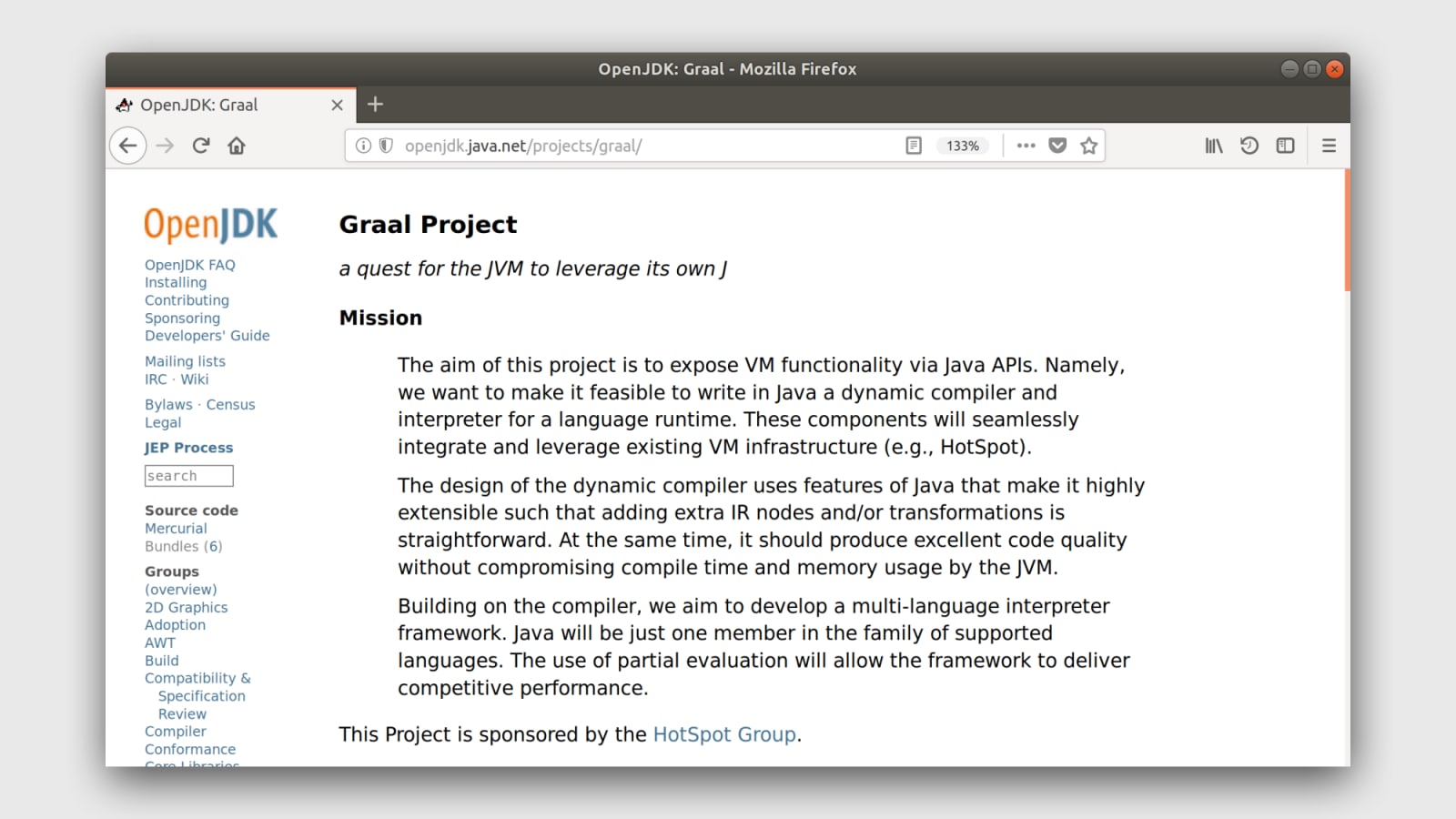Open the Wiki link
The height and width of the screenshot is (819, 1456).
coord(195,379)
